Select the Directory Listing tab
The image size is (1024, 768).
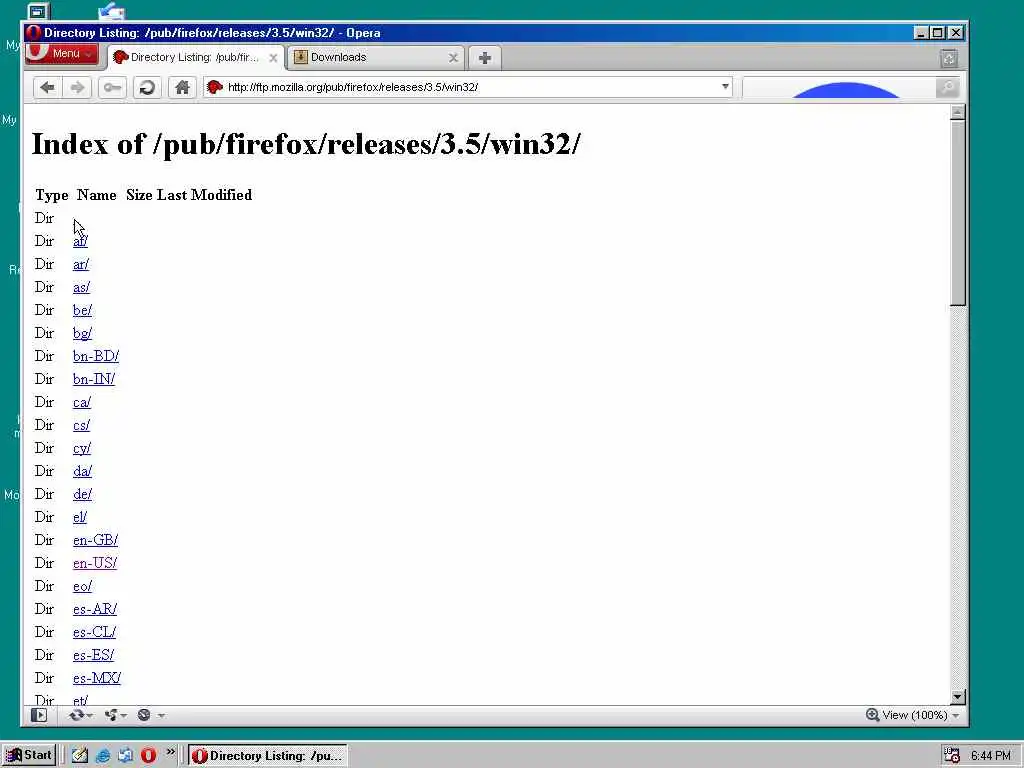pyautogui.click(x=195, y=57)
